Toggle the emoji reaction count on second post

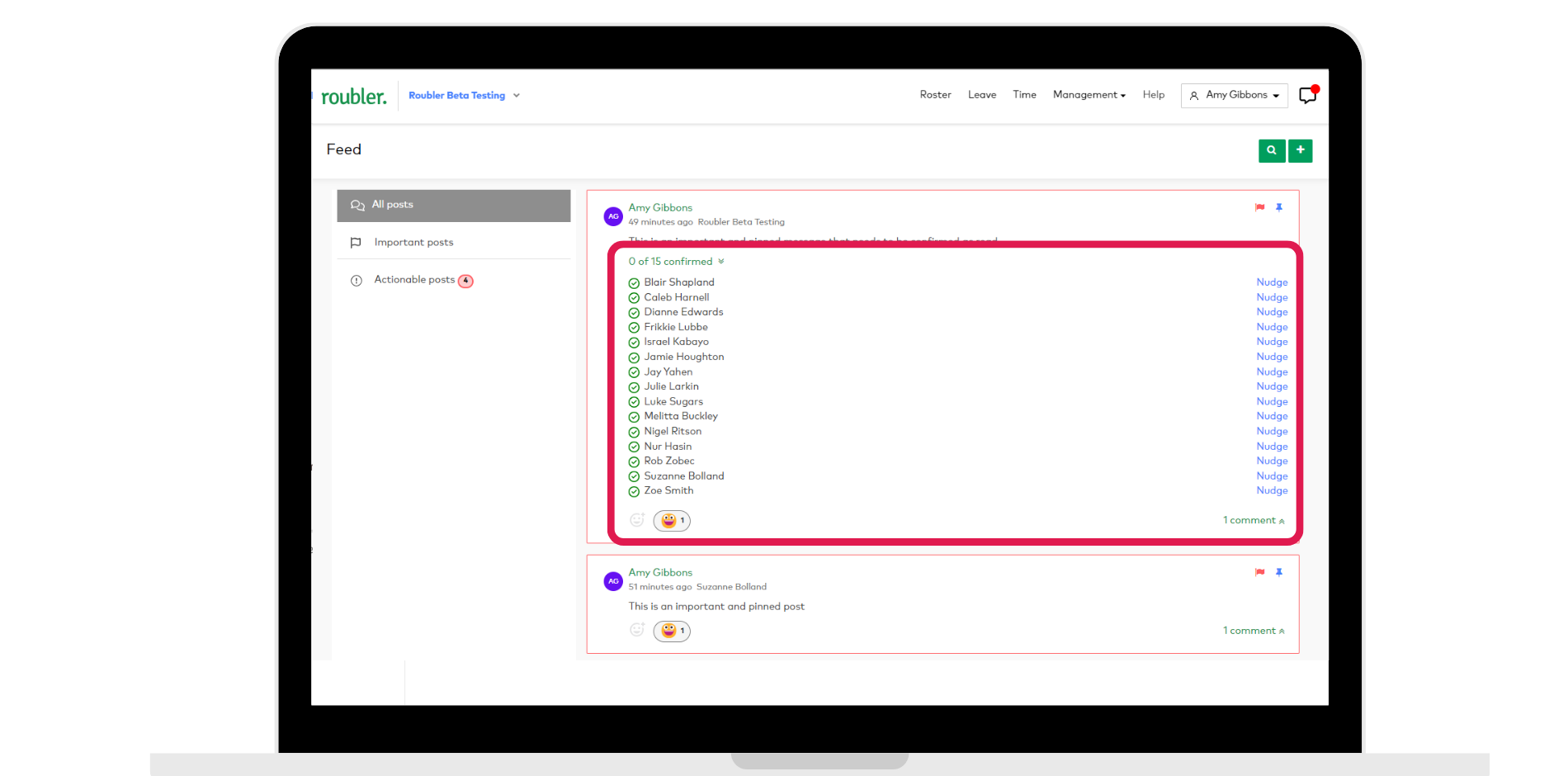click(x=672, y=631)
